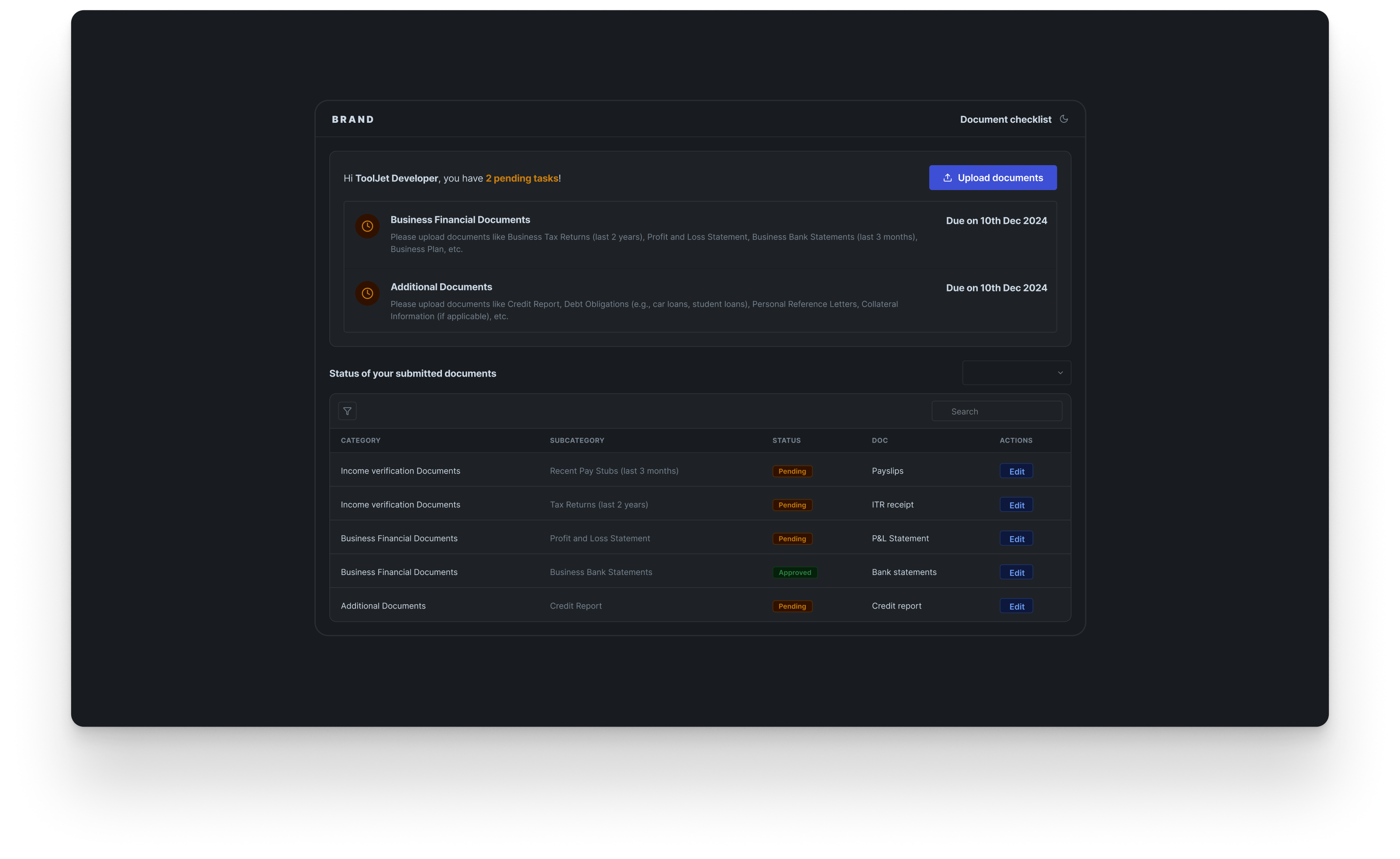Click Recent Pay Stubs (last 3 months) cell
Viewport: 1400px width, 859px height.
(x=614, y=471)
